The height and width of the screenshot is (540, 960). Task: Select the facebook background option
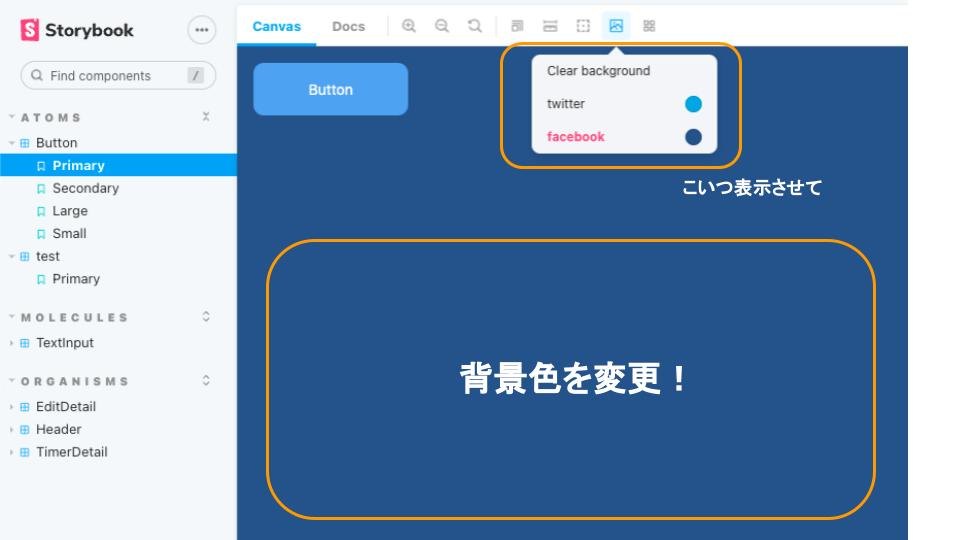(x=624, y=137)
